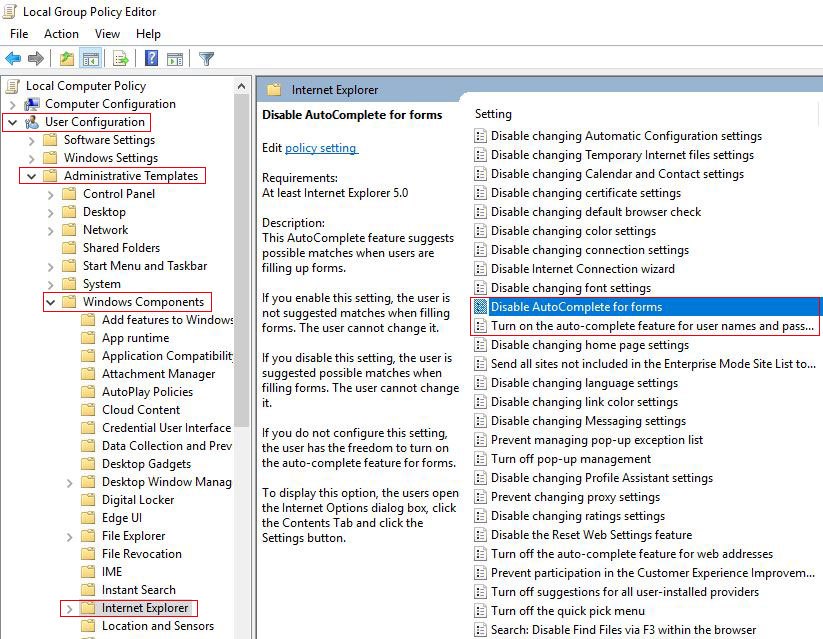Select the App runtime tree item
The height and width of the screenshot is (639, 823).
[x=135, y=338]
